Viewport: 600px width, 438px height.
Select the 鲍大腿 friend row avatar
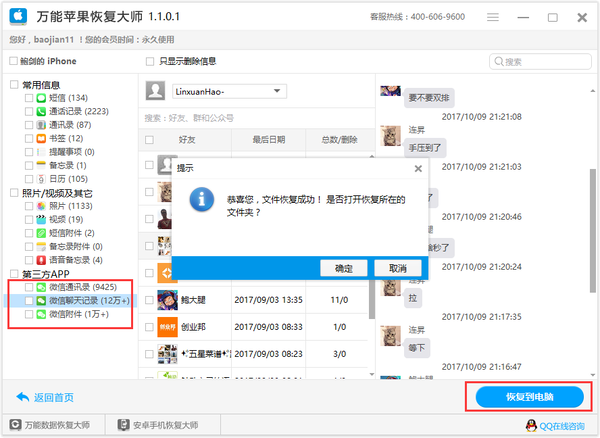[x=167, y=300]
